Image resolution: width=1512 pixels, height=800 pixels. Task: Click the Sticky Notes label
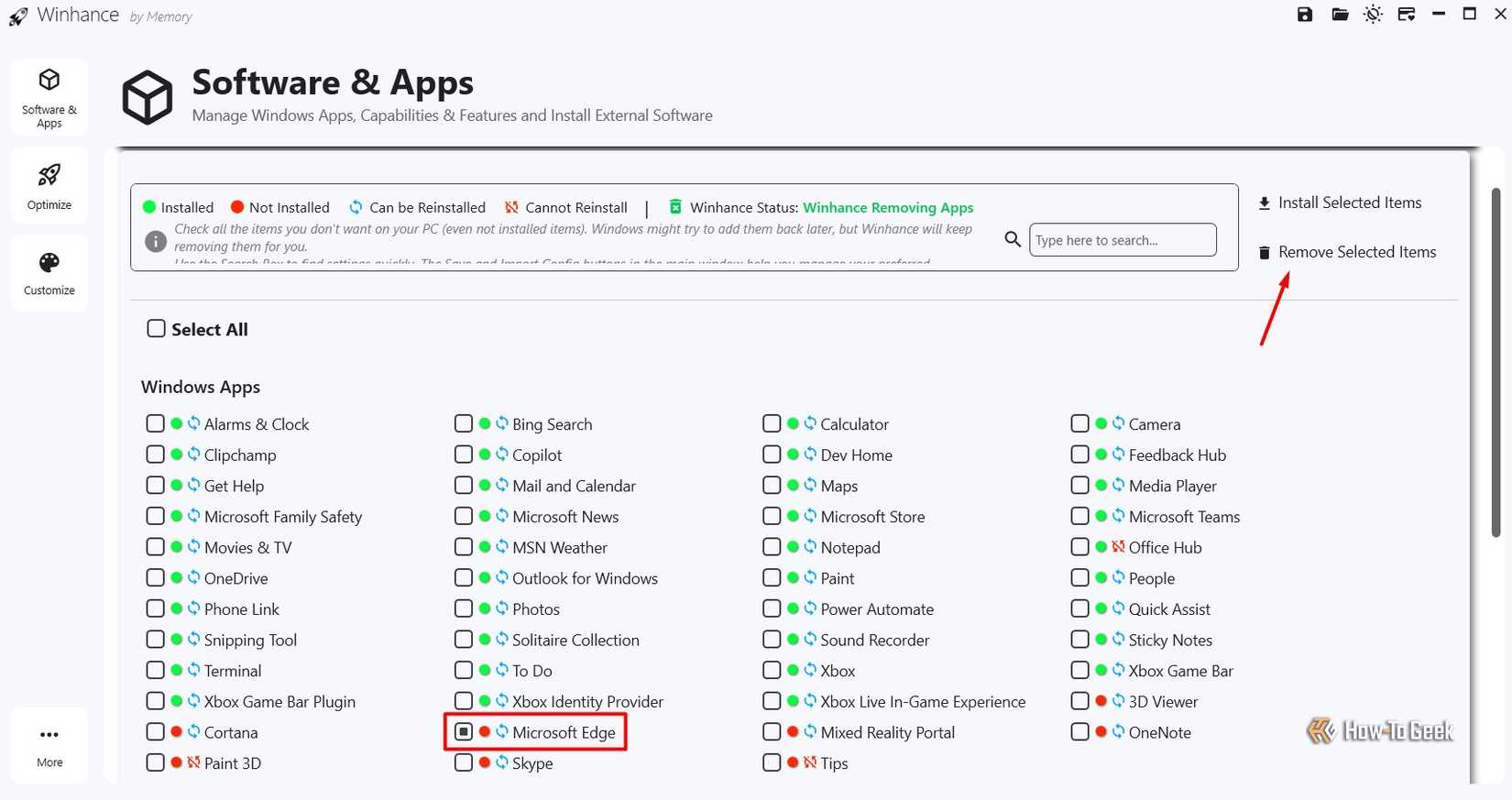point(1170,641)
